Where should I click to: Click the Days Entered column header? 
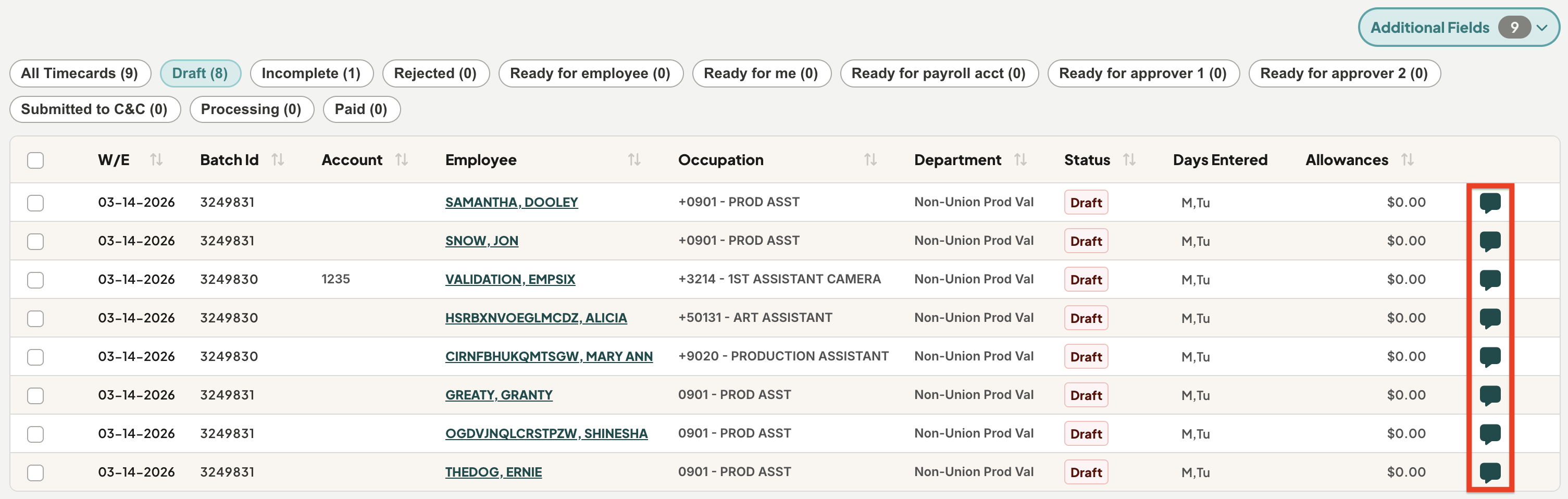(x=1220, y=159)
